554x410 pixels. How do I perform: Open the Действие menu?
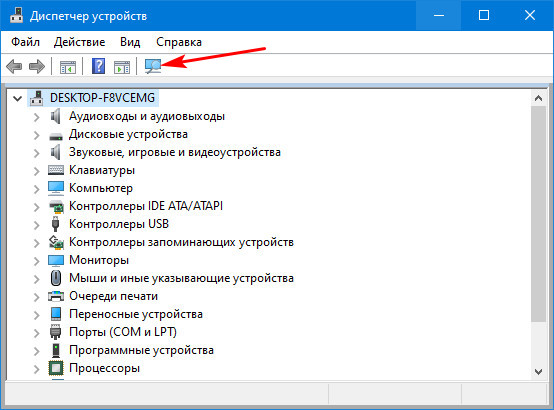coord(79,42)
